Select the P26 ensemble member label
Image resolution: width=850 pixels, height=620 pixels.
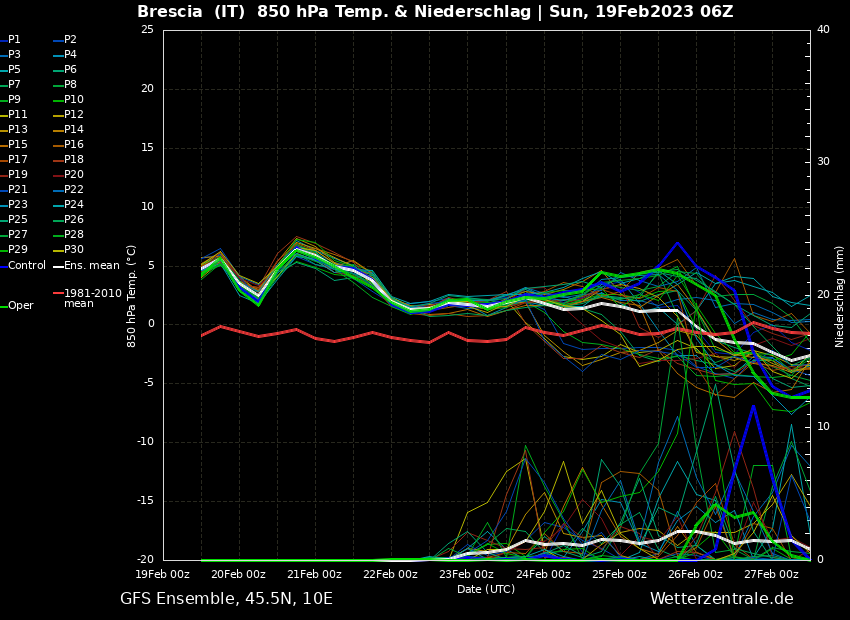pos(74,219)
